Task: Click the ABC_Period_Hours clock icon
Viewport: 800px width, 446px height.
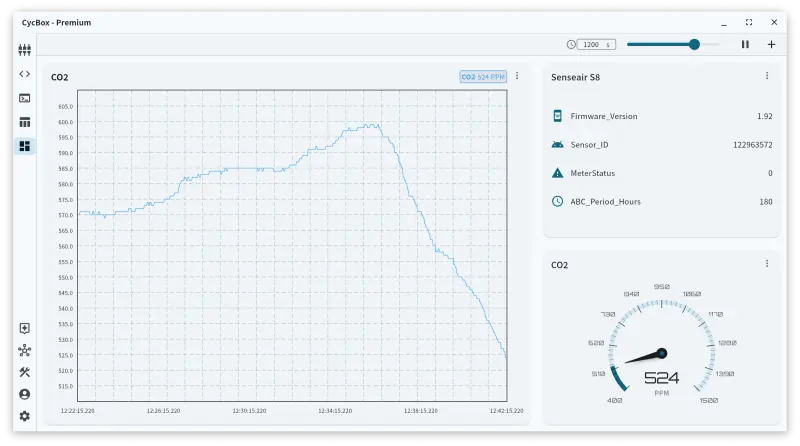Action: [558, 202]
